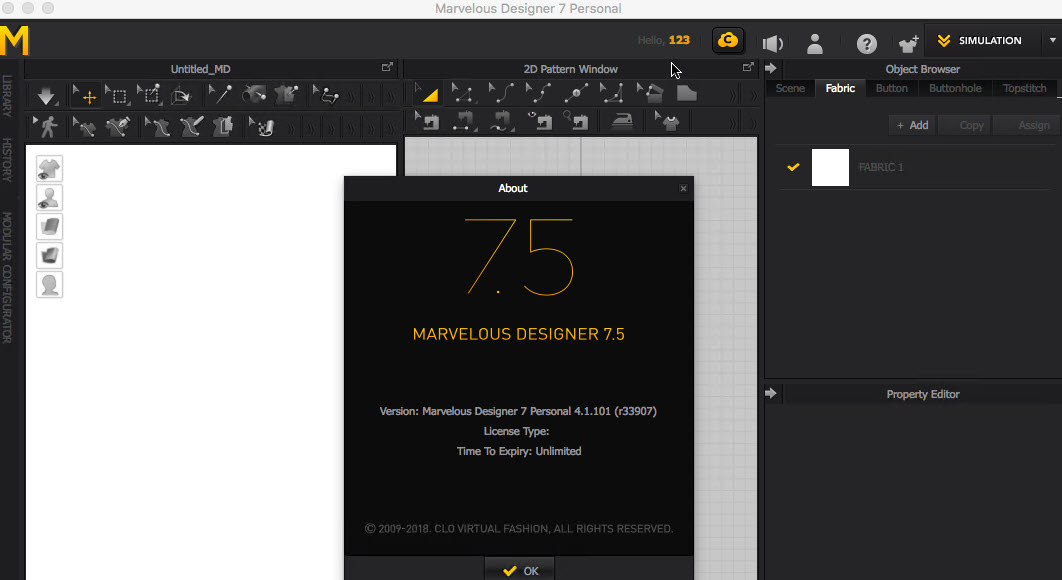Select the Transform Pattern yellow triangle tool
1062x580 pixels.
point(427,94)
